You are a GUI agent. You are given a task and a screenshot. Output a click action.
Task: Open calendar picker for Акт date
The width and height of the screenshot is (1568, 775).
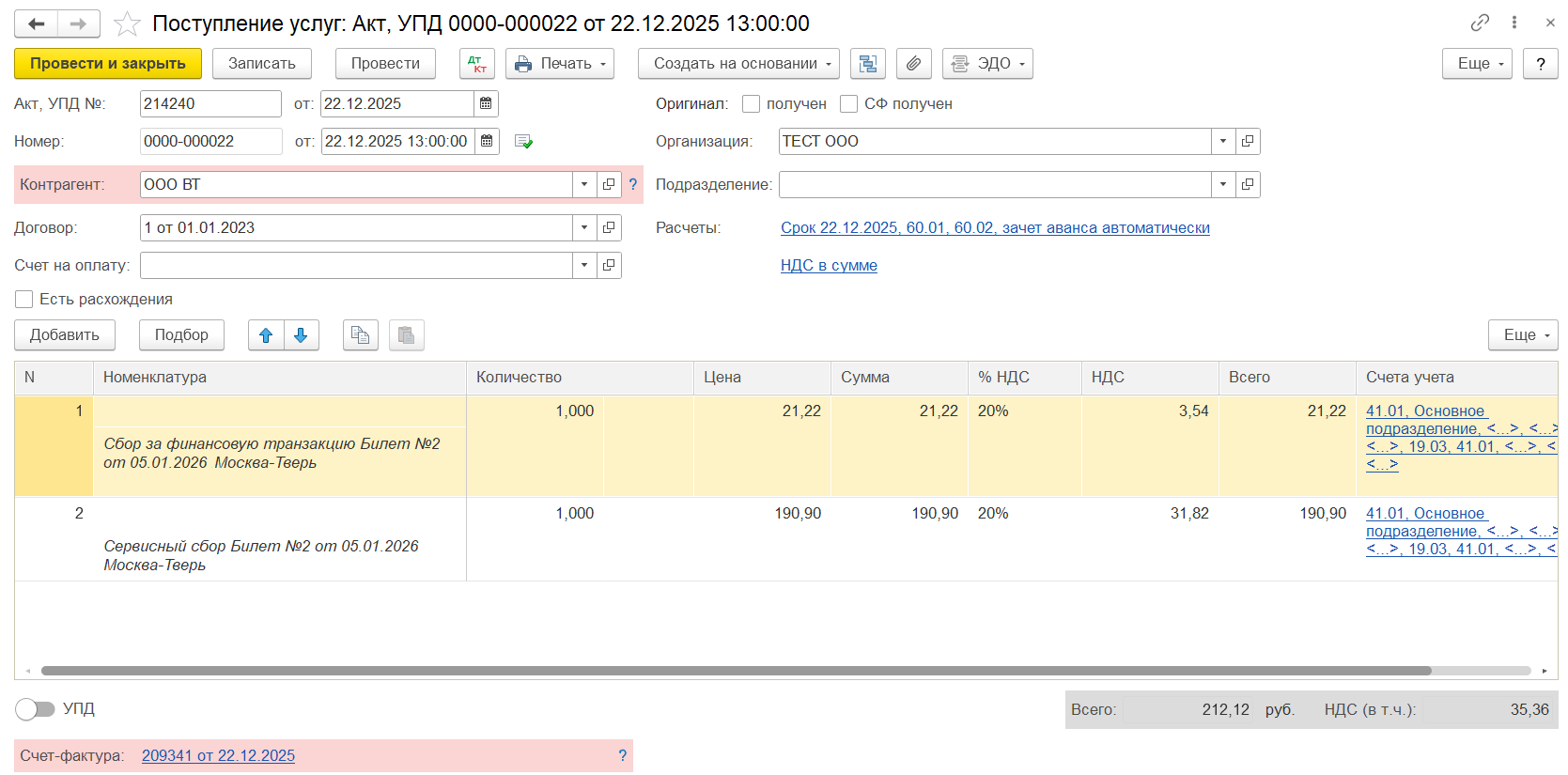[x=486, y=104]
